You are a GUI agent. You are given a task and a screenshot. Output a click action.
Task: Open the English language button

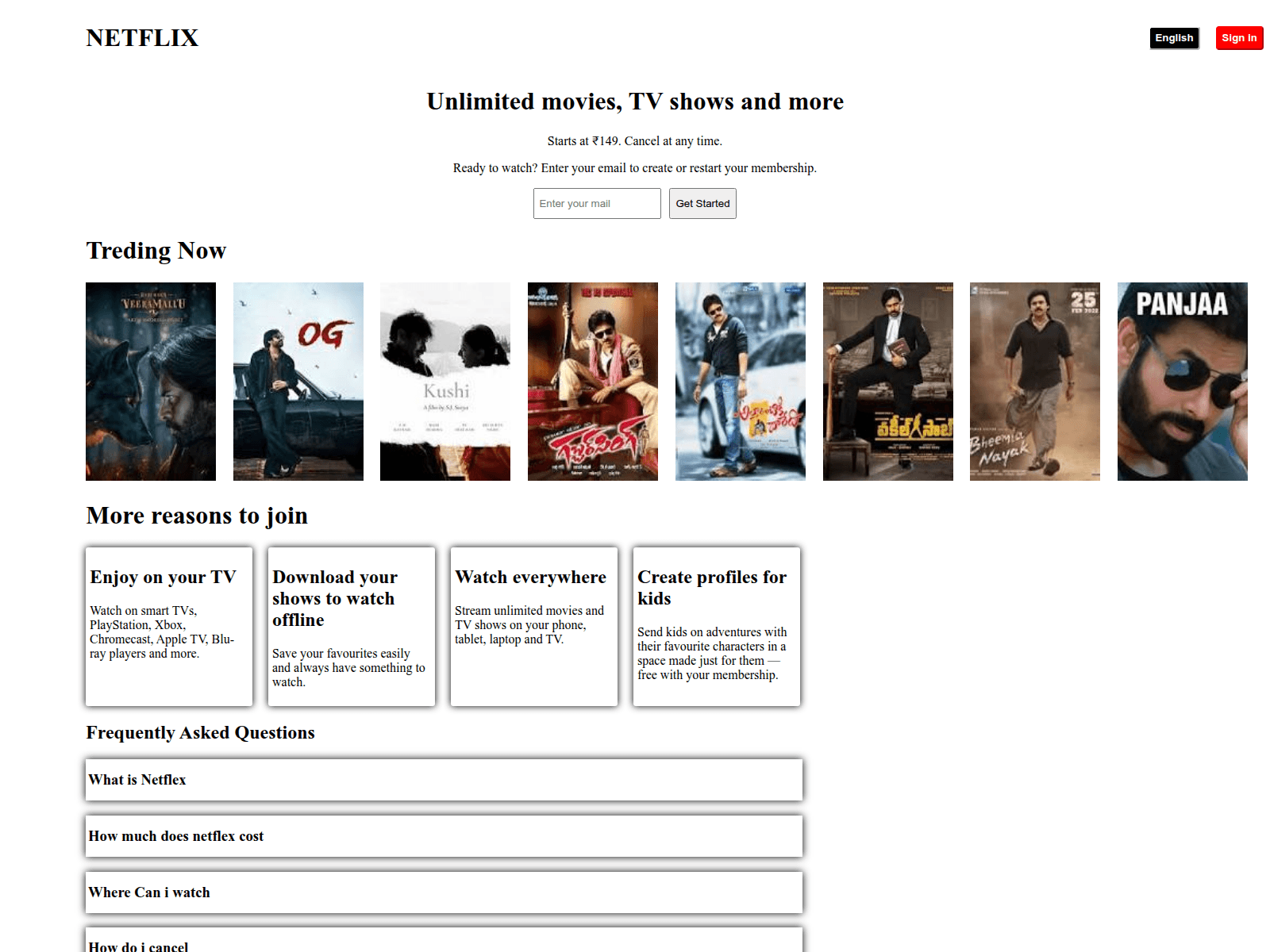(x=1174, y=38)
